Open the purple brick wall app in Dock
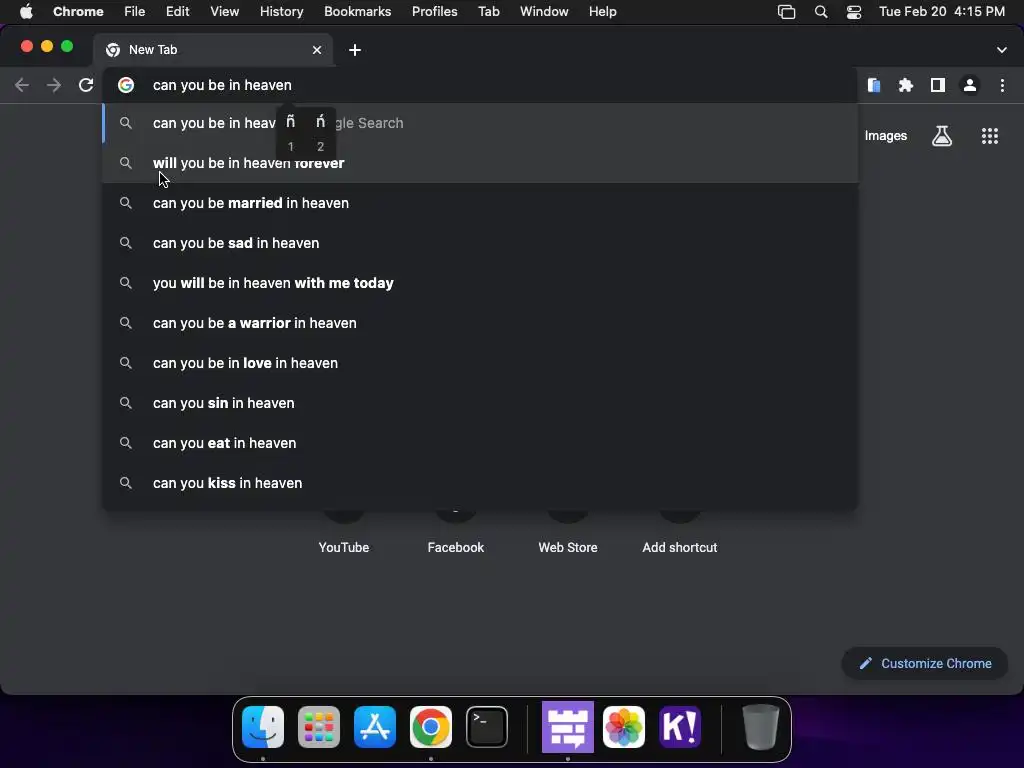The image size is (1024, 768). pos(568,727)
